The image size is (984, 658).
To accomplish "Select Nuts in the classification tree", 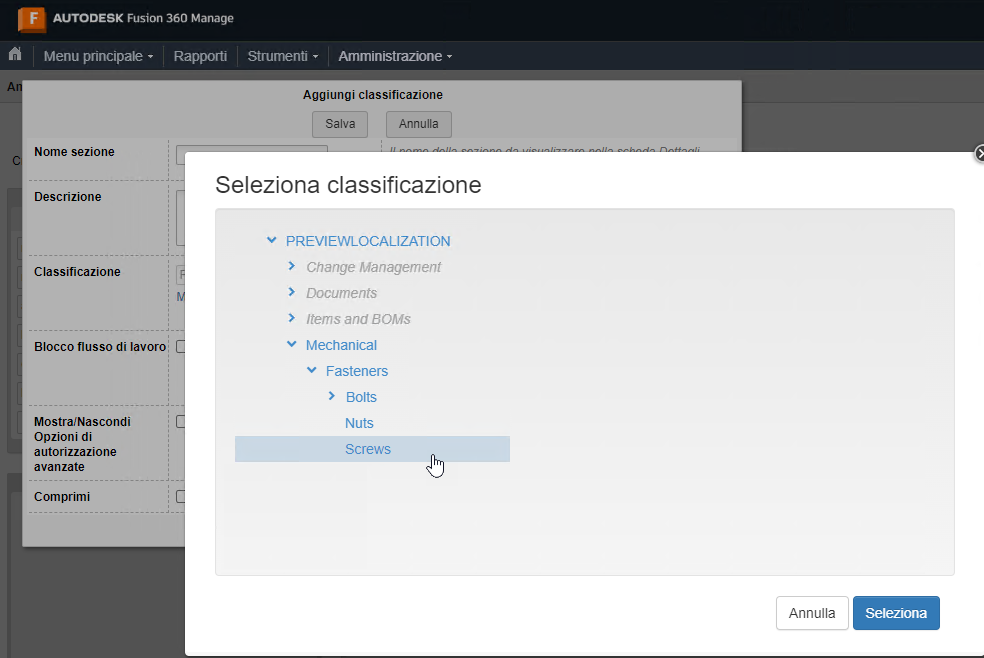I will point(359,422).
